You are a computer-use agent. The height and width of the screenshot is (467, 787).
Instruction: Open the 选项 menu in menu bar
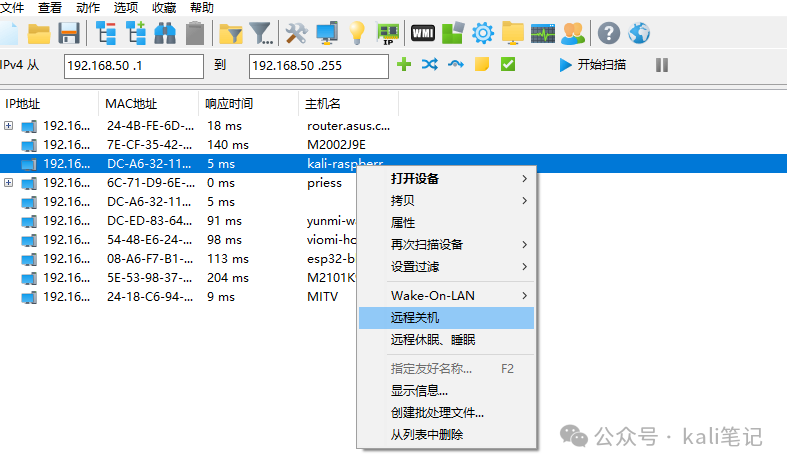pos(126,7)
